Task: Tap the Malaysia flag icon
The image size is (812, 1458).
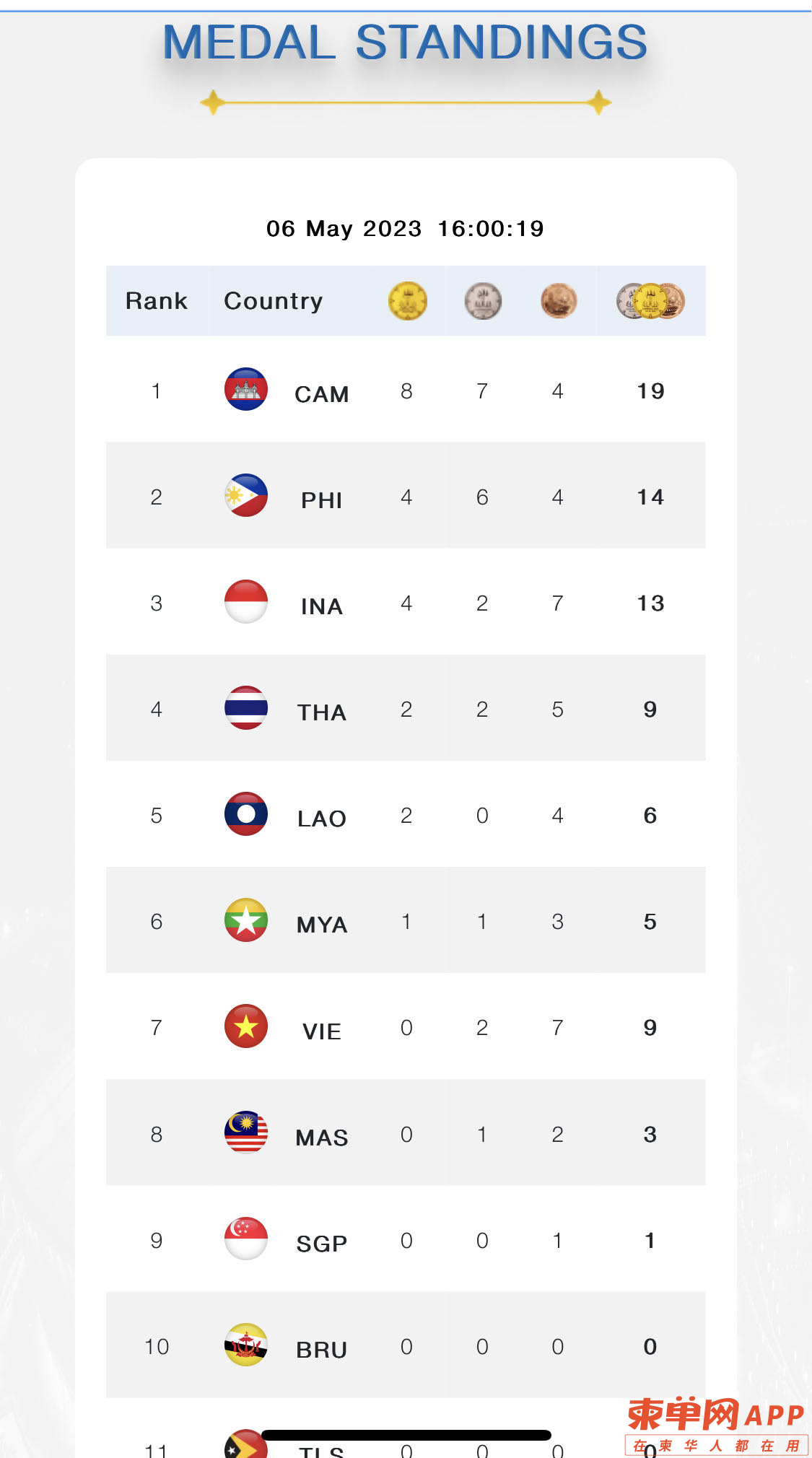Action: [246, 1132]
